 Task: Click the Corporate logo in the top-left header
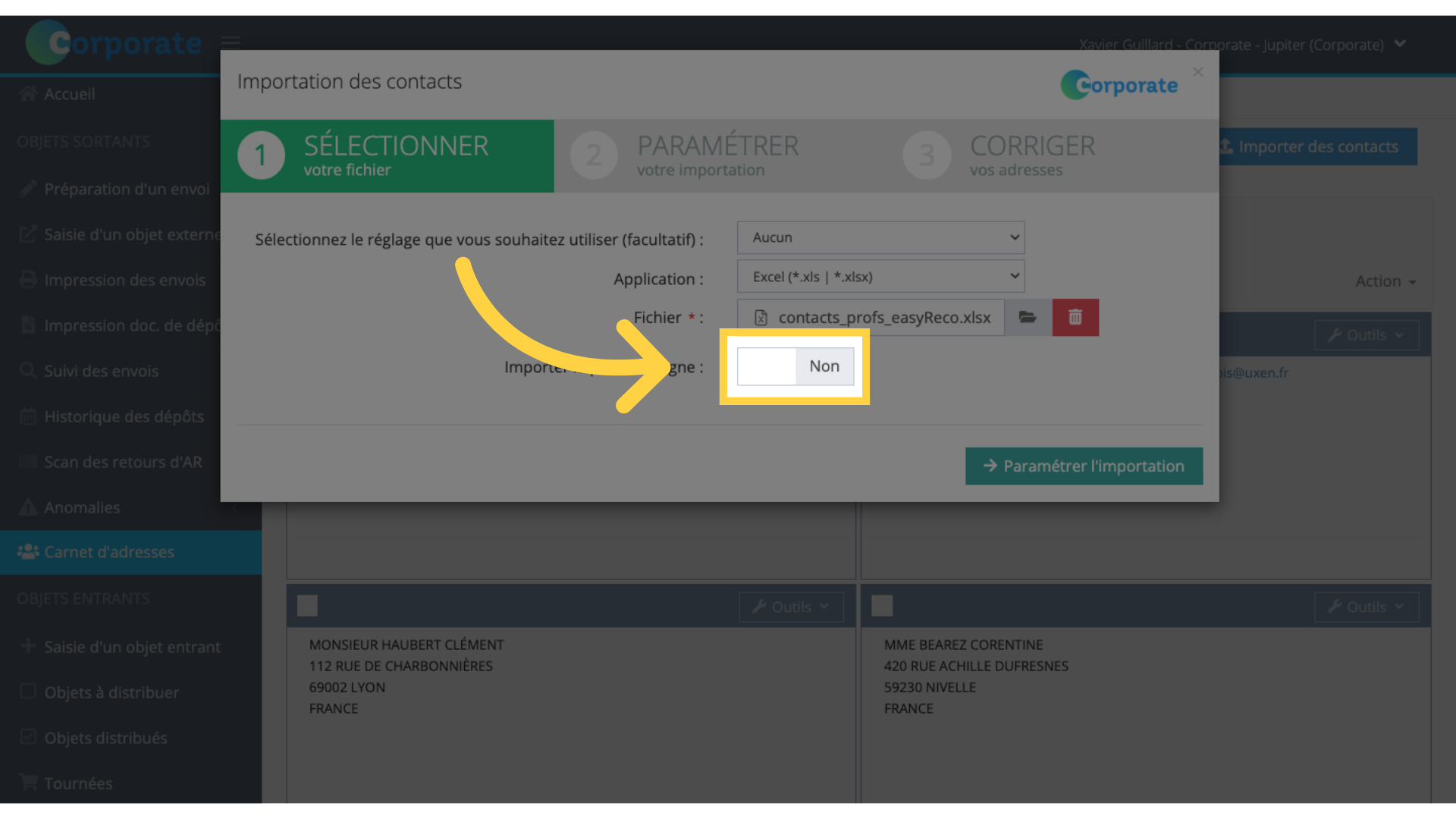click(114, 42)
